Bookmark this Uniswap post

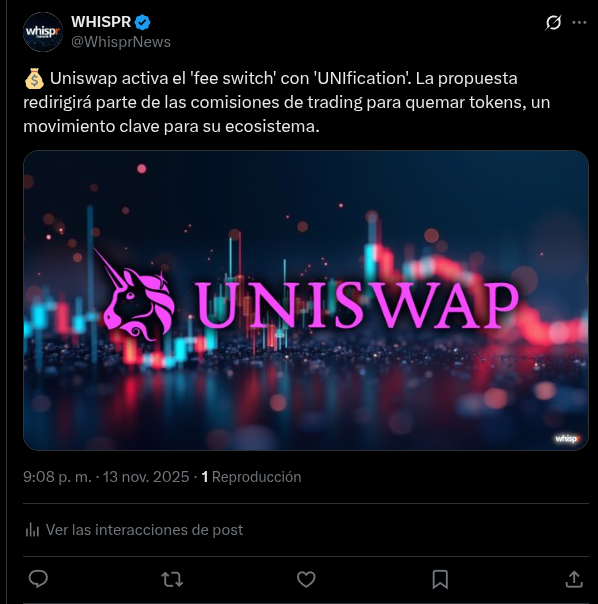(440, 579)
